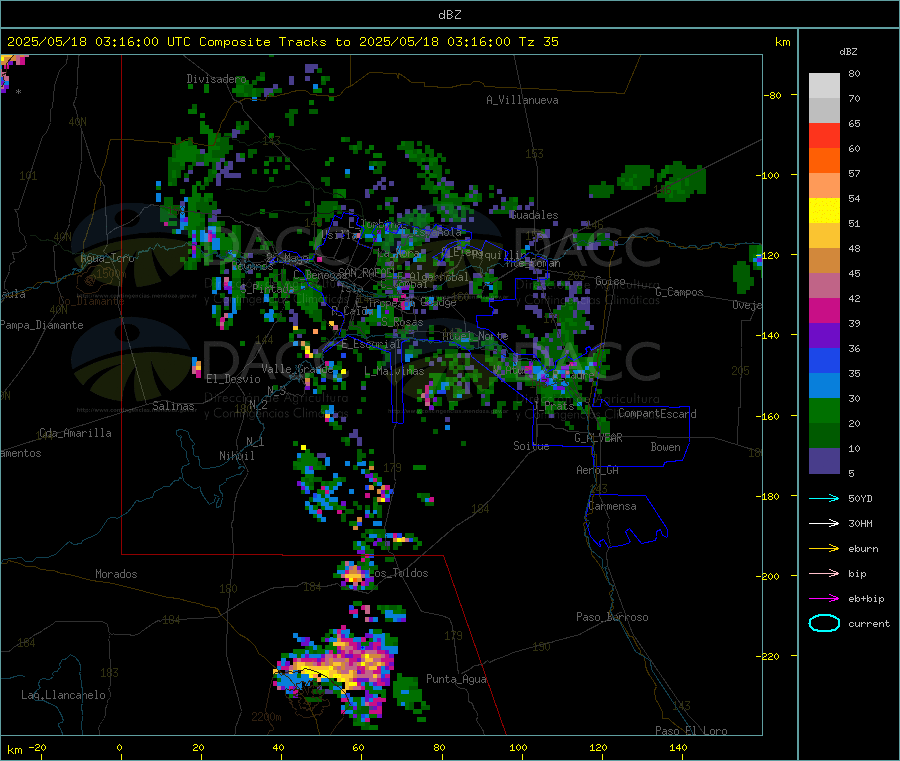Click the magenta eb+bip arrow symbol in legend
Viewport: 900px width, 761px height.
[824, 598]
